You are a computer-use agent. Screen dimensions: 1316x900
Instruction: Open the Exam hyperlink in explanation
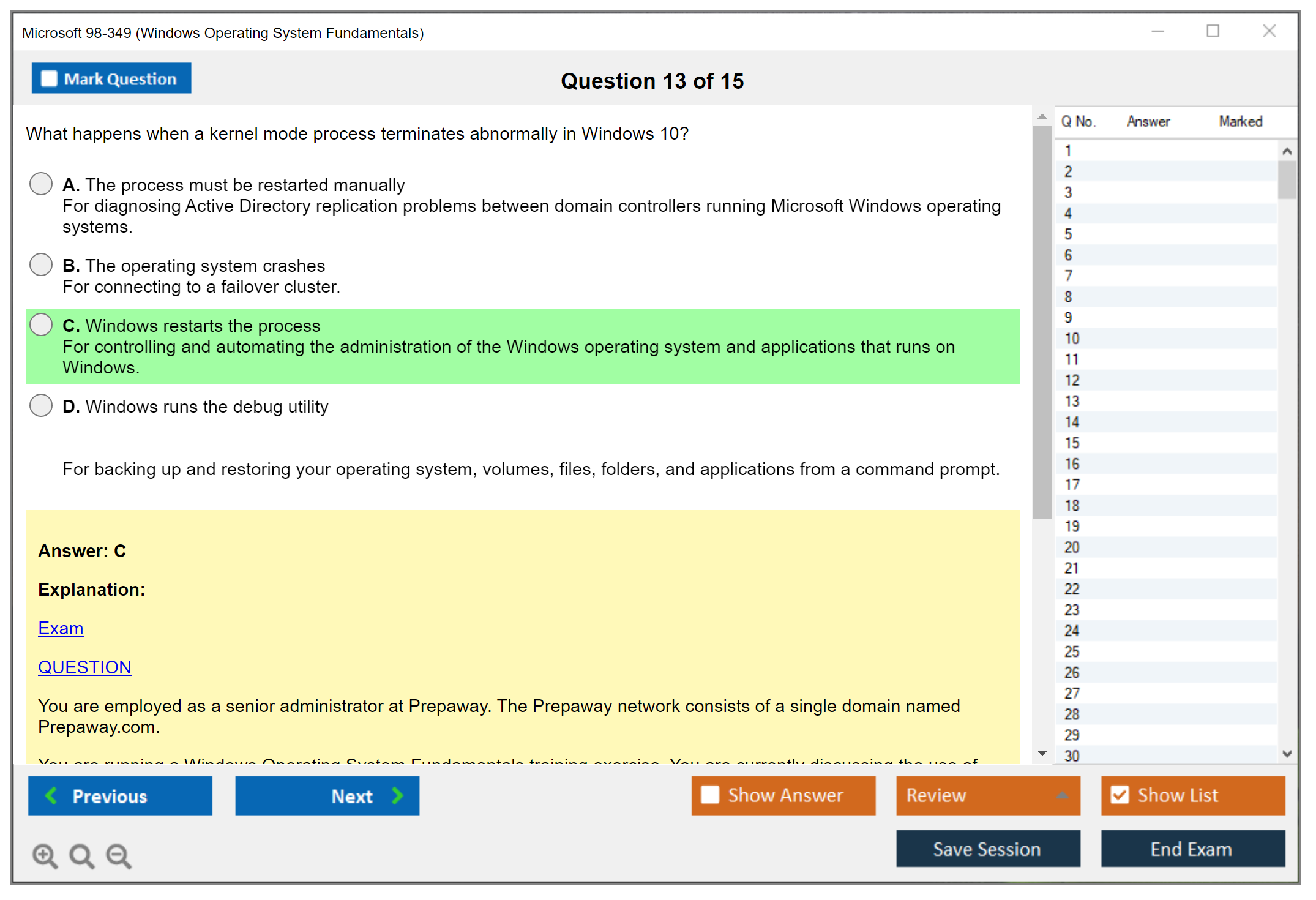[61, 628]
